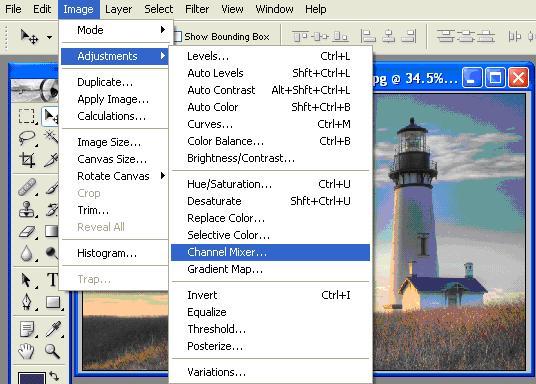This screenshot has height=384, width=536.
Task: Open the Filter menu
Action: coord(197,9)
